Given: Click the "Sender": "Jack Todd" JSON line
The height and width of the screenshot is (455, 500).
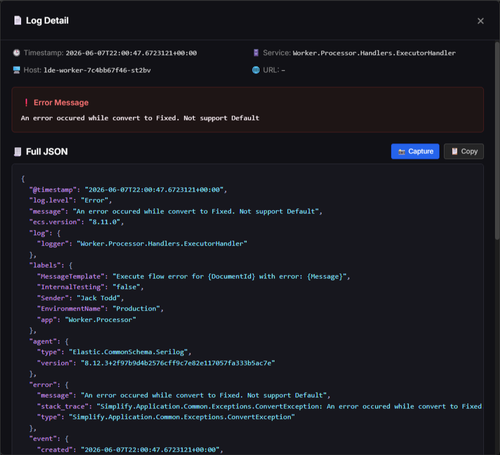Looking at the screenshot, I should 80,298.
